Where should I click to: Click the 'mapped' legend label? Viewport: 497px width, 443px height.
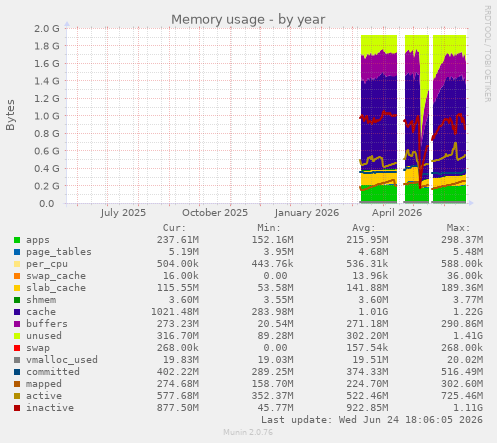point(44,384)
